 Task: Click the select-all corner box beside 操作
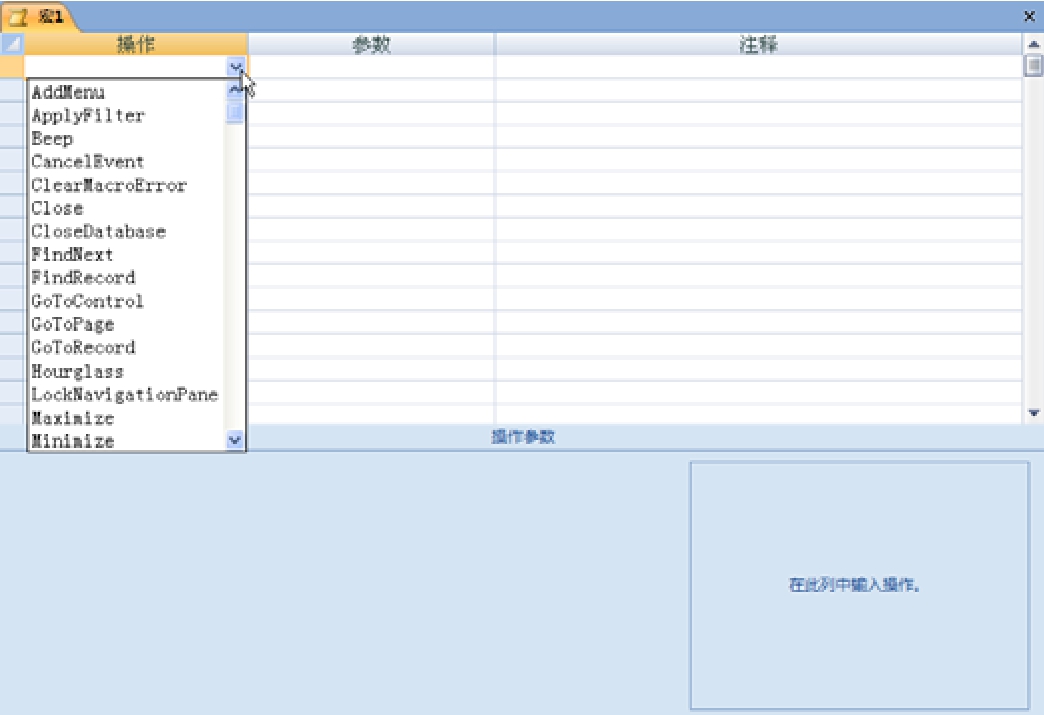12,44
